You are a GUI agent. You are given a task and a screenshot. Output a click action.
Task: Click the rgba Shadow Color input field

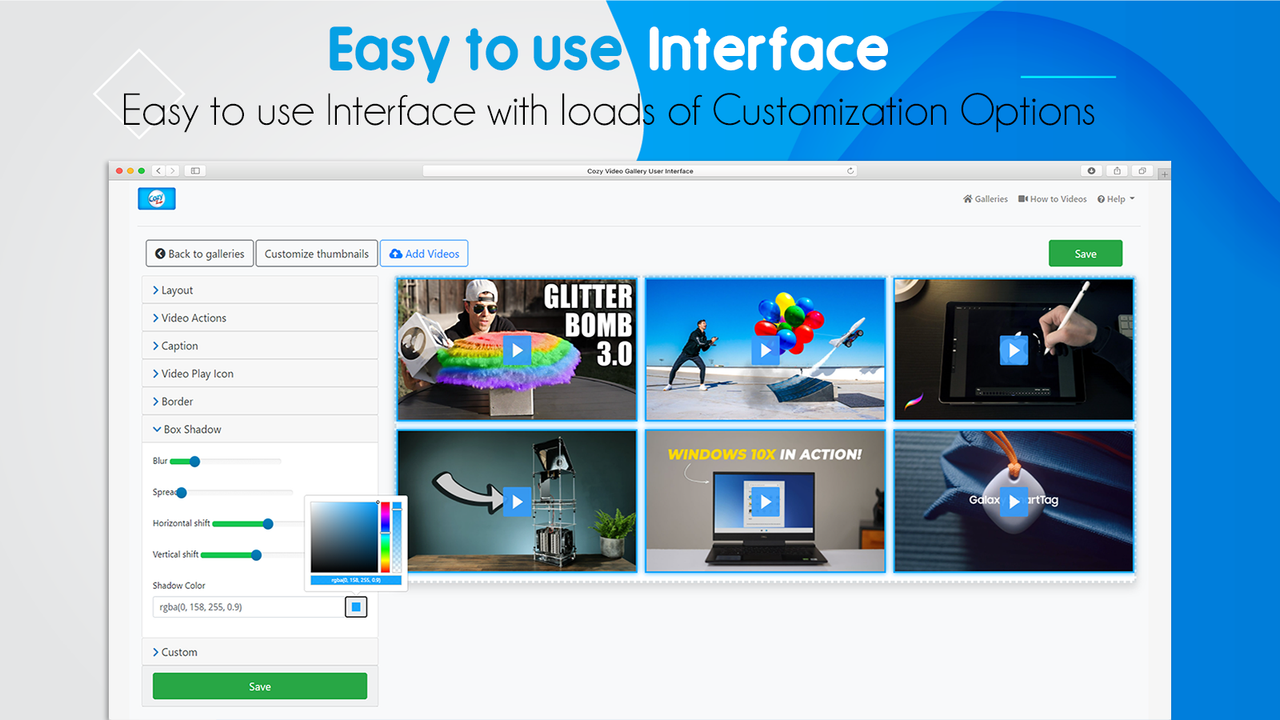click(x=240, y=606)
